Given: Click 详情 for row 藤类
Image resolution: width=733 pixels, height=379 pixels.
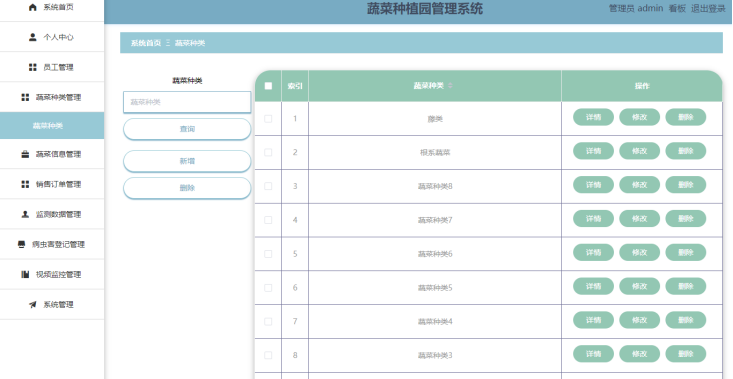Looking at the screenshot, I should pos(593,117).
